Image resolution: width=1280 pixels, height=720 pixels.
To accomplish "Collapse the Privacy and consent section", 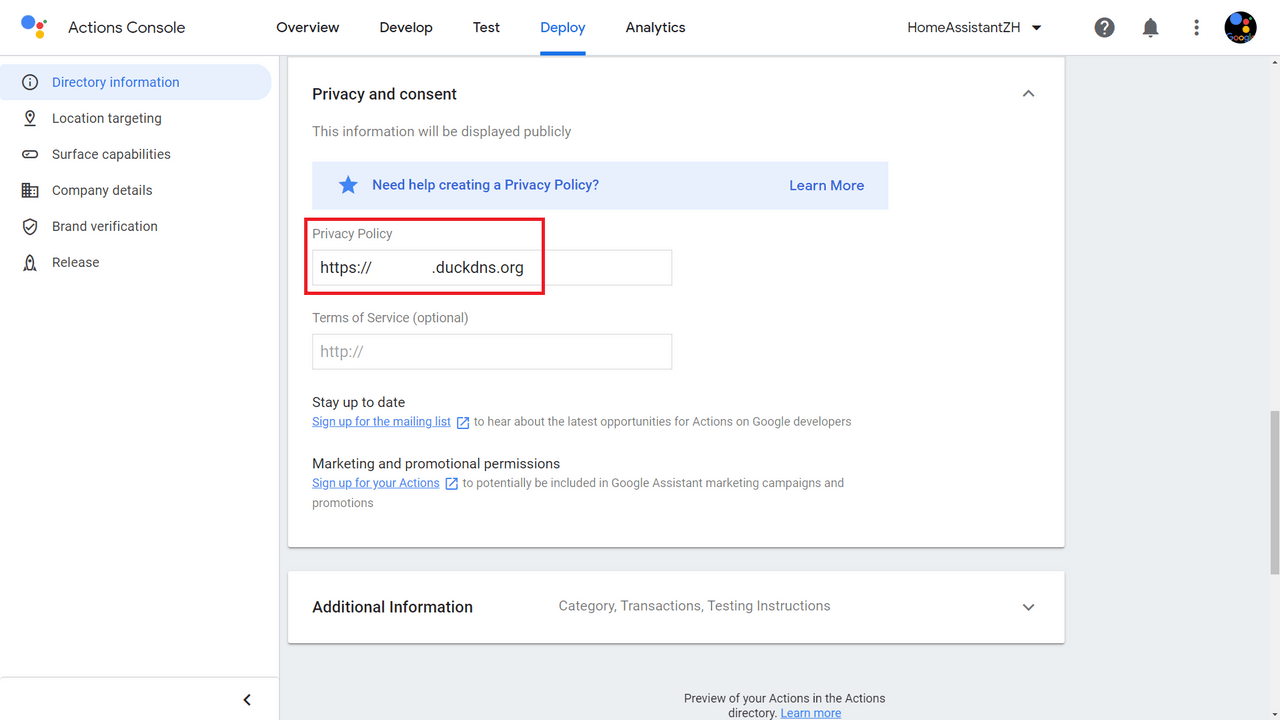I will (x=1028, y=94).
